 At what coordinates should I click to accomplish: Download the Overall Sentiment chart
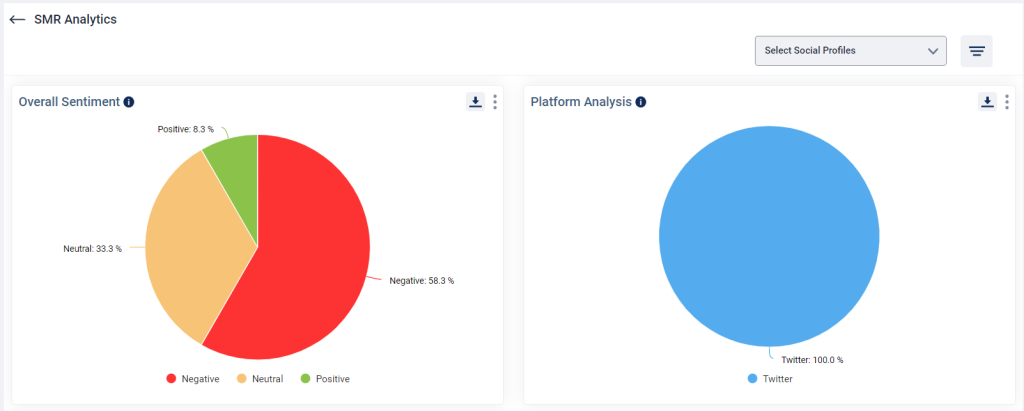click(x=475, y=101)
